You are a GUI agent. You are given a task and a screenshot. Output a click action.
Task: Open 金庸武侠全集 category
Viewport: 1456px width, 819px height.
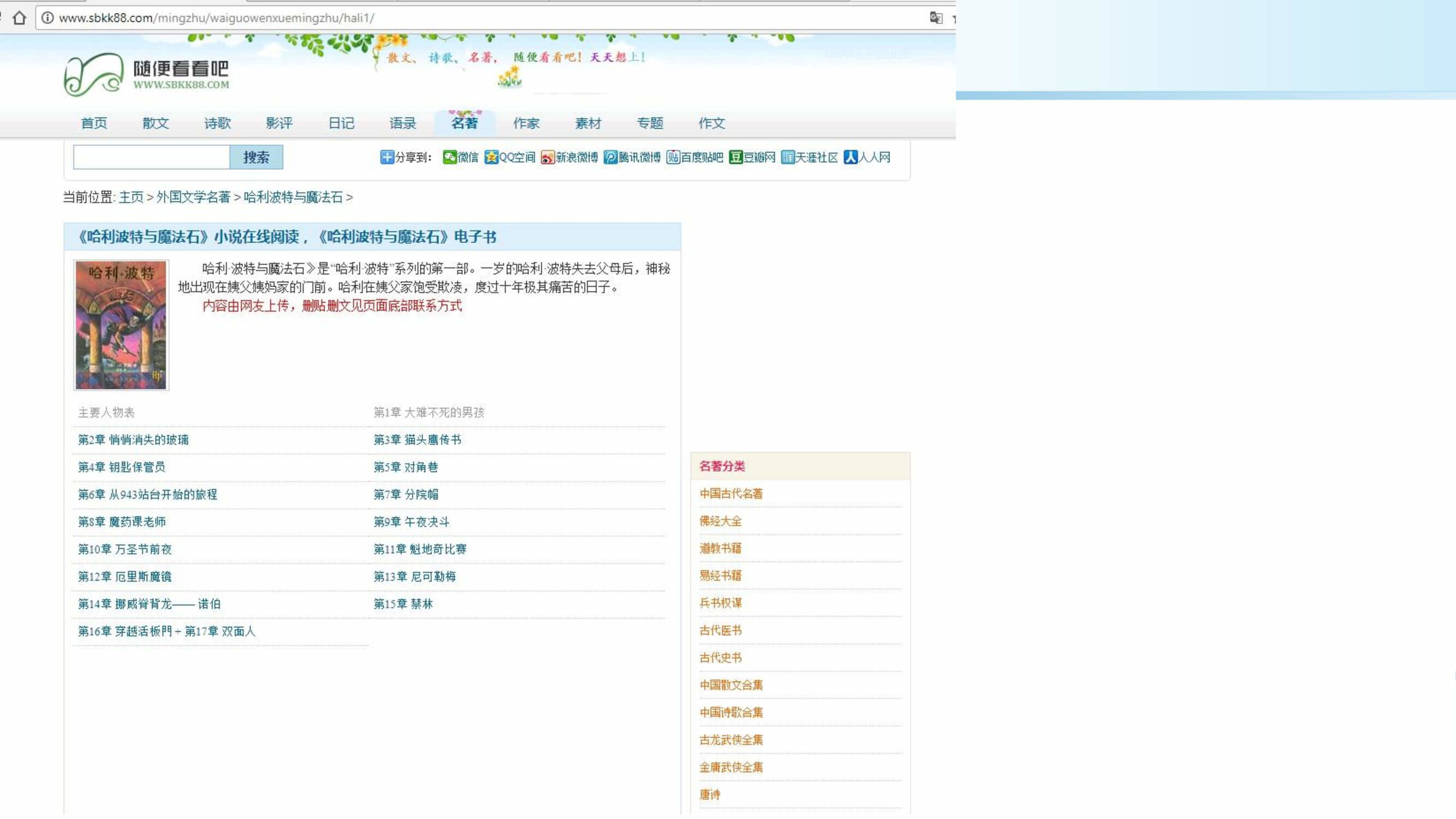pos(731,768)
